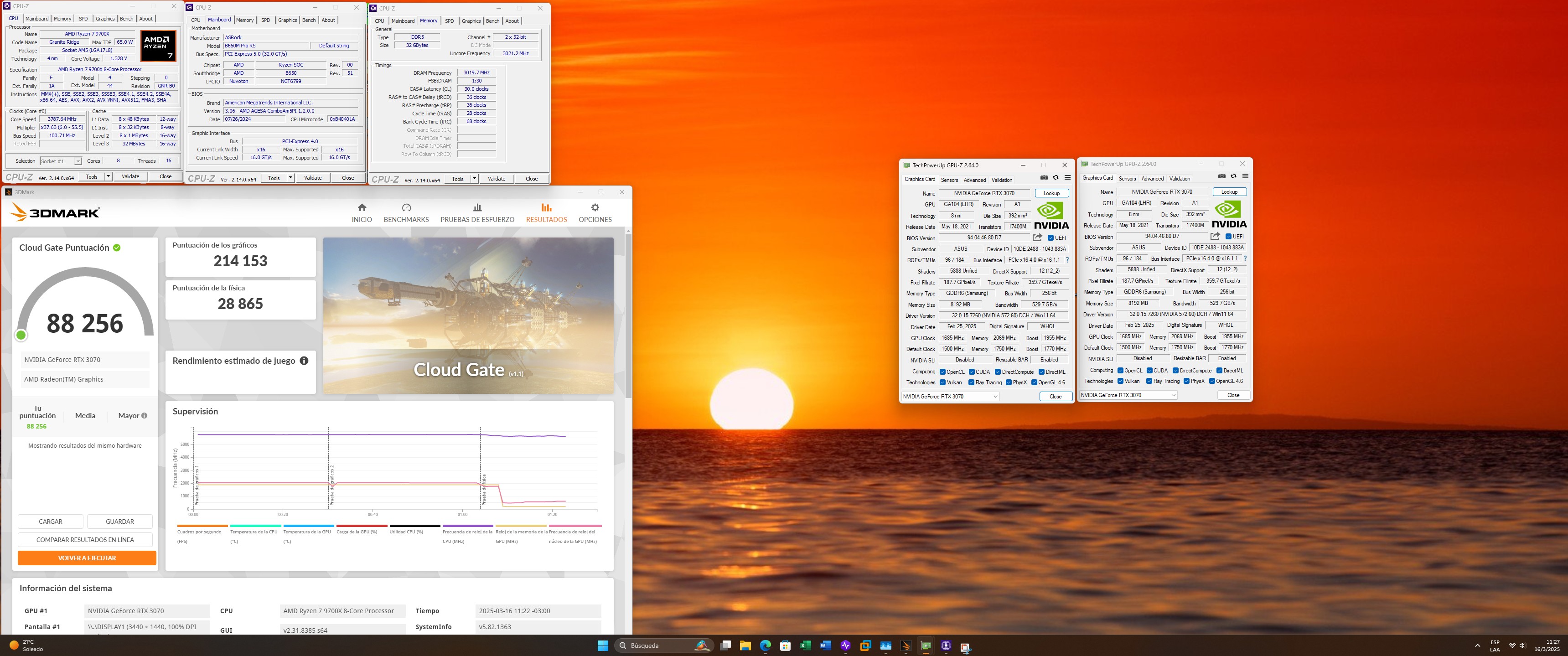Expand Tools arrow in CPU-Z Memory window
Image resolution: width=1568 pixels, height=656 pixels.
tap(474, 179)
